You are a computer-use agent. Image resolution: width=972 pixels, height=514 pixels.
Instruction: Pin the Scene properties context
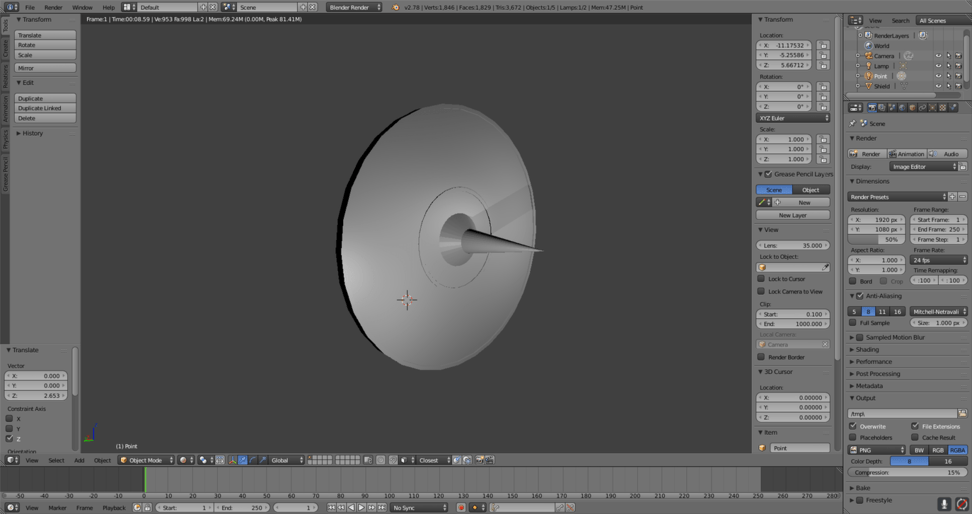coord(853,123)
